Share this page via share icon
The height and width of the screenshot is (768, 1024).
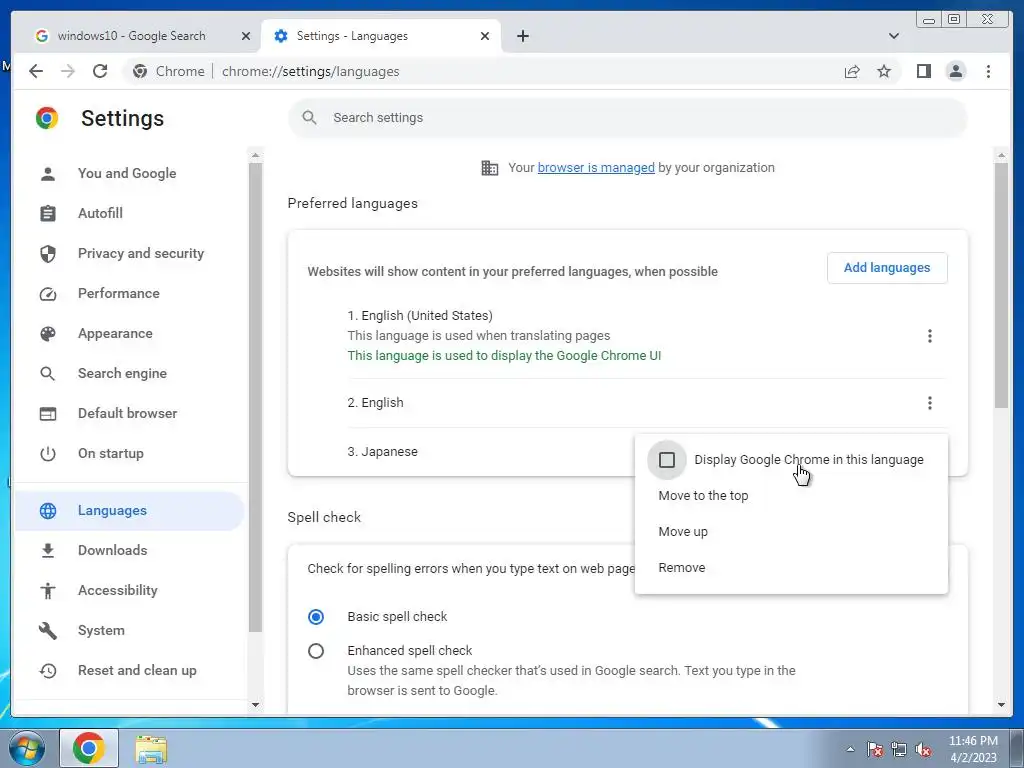(852, 71)
